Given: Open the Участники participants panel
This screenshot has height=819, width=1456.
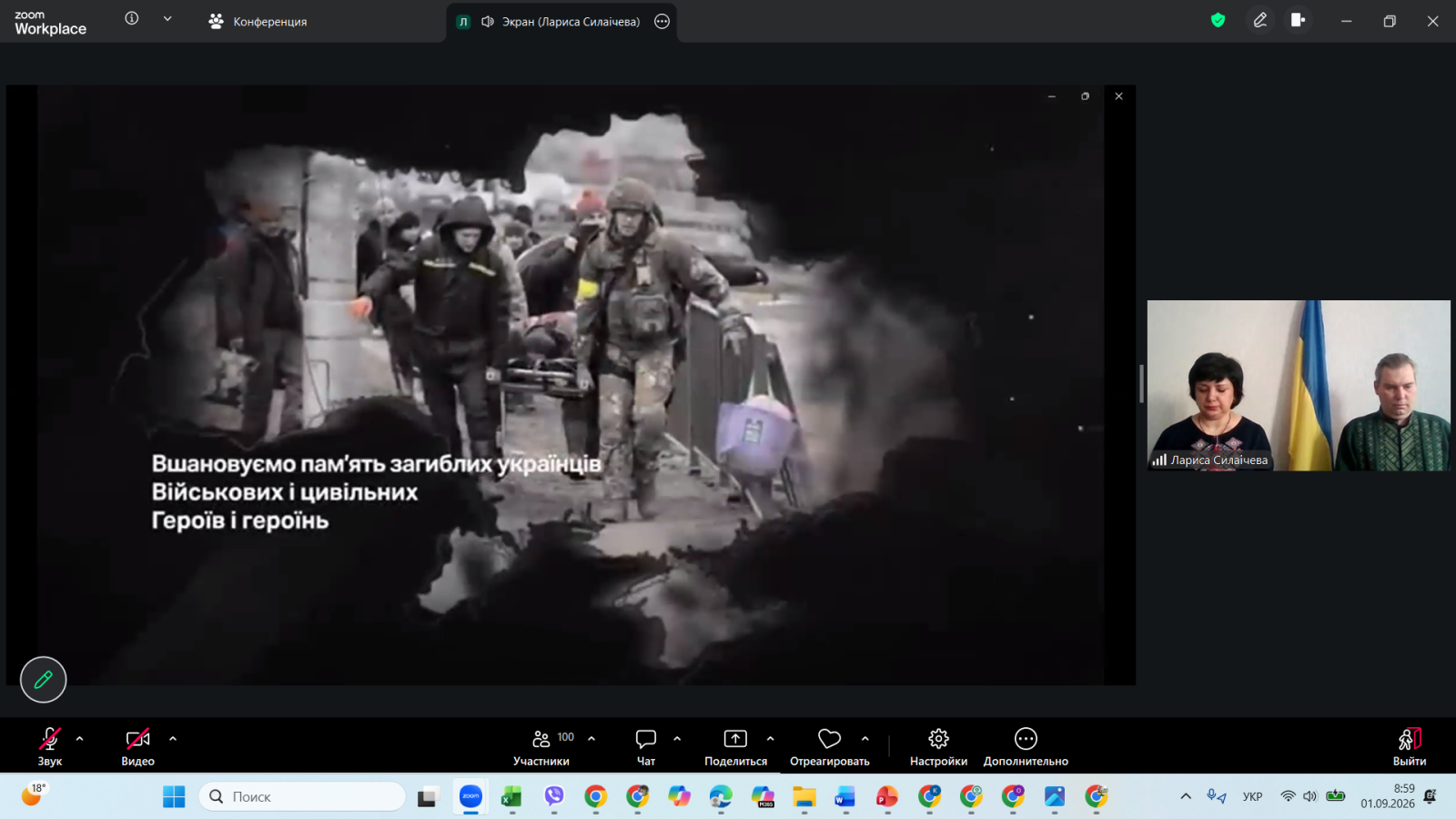Looking at the screenshot, I should click(x=542, y=746).
